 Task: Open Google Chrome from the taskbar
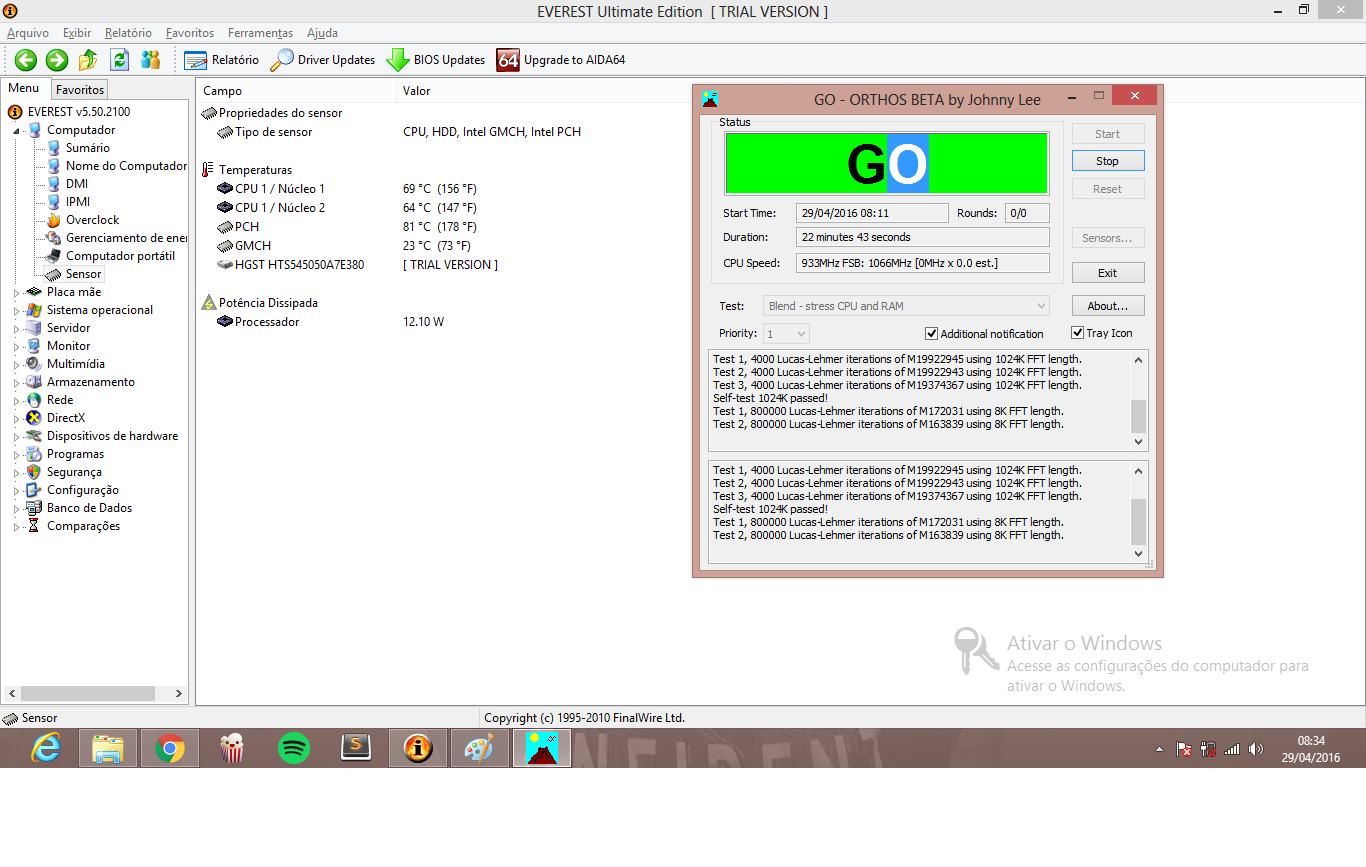point(170,748)
